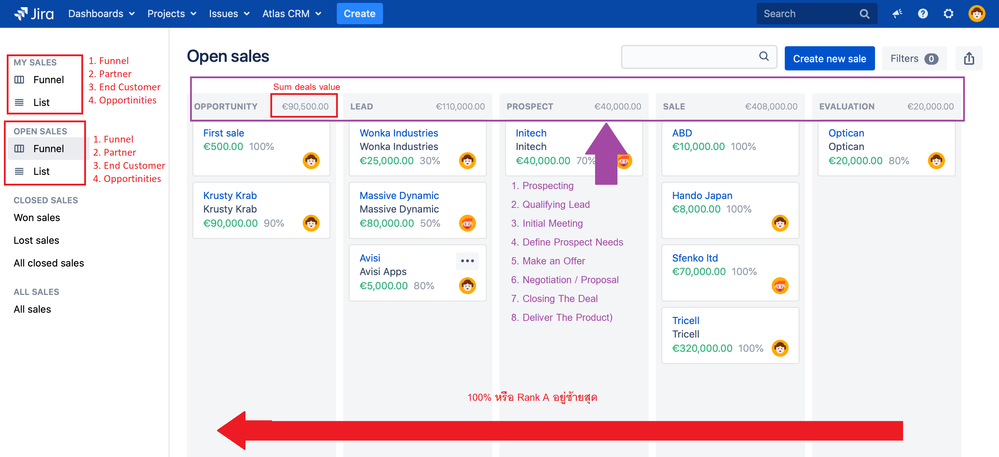Click the magnifier icon in top Search field
Screen dimensions: 999x457
point(864,13)
